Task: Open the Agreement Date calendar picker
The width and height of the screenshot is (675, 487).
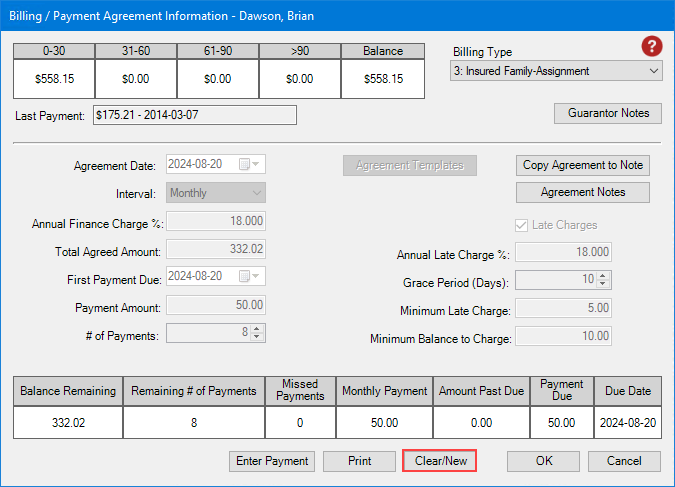Action: click(x=256, y=165)
